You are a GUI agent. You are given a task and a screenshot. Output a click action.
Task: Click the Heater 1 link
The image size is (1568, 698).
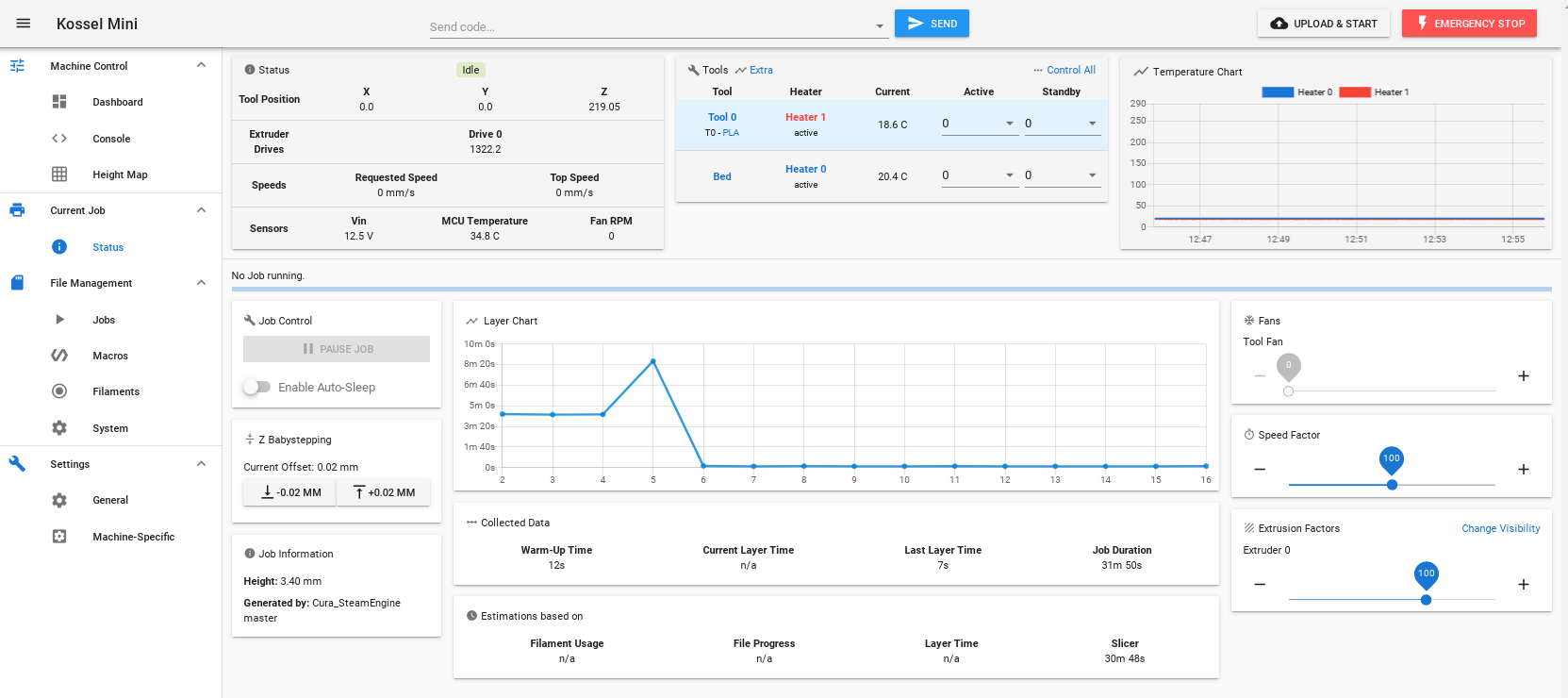pos(805,117)
